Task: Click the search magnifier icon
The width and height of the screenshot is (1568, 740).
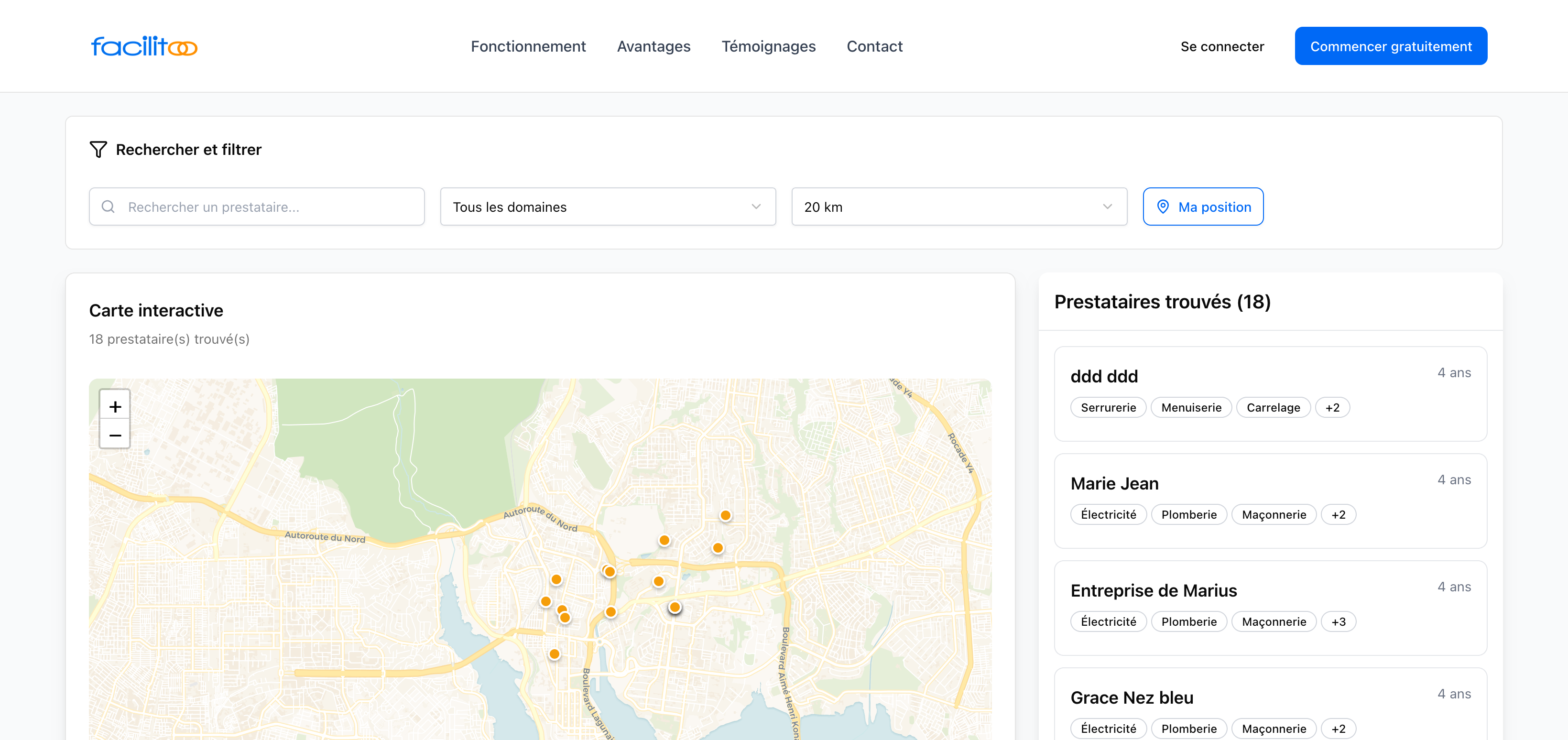Action: click(x=109, y=207)
